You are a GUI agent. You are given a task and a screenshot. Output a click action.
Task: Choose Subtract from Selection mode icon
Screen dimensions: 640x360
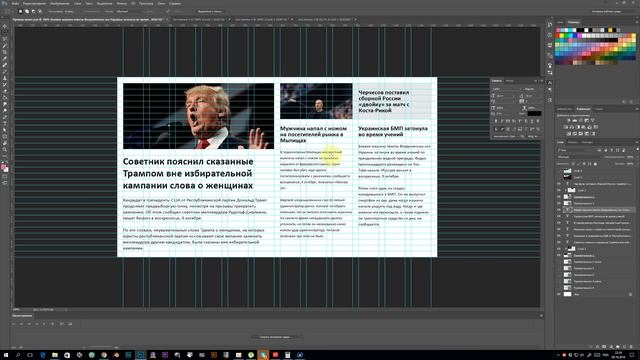point(33,11)
